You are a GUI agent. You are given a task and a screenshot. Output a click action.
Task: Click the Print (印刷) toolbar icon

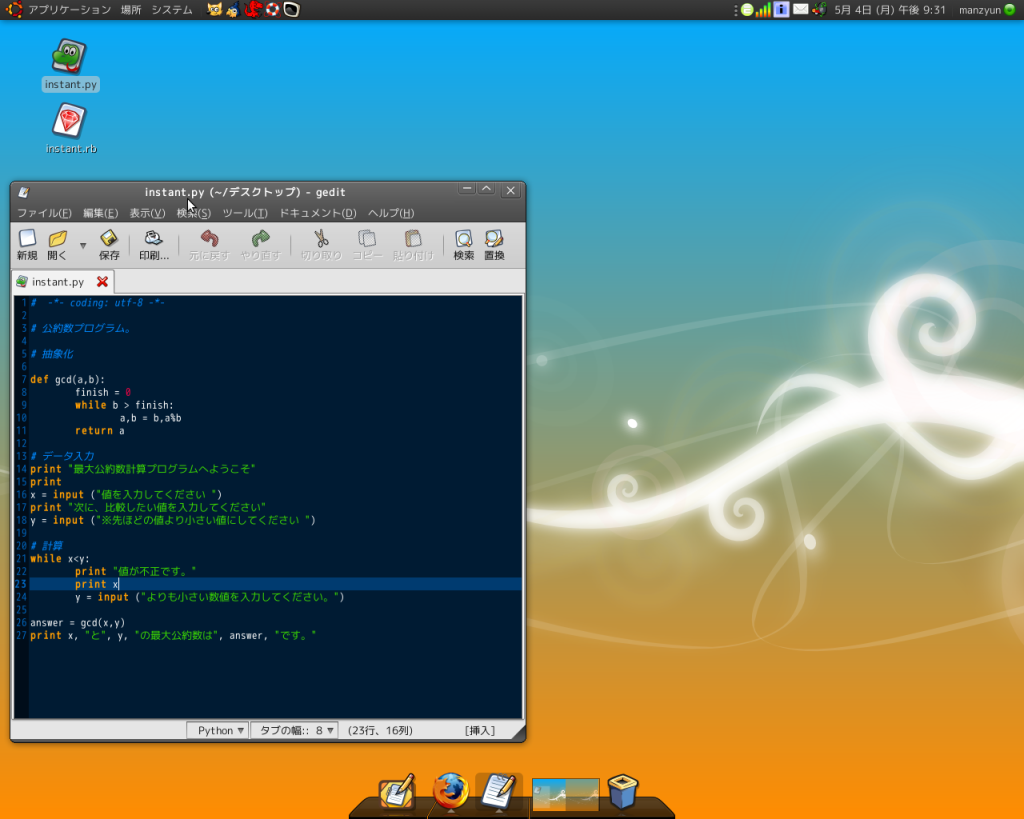[x=153, y=244]
